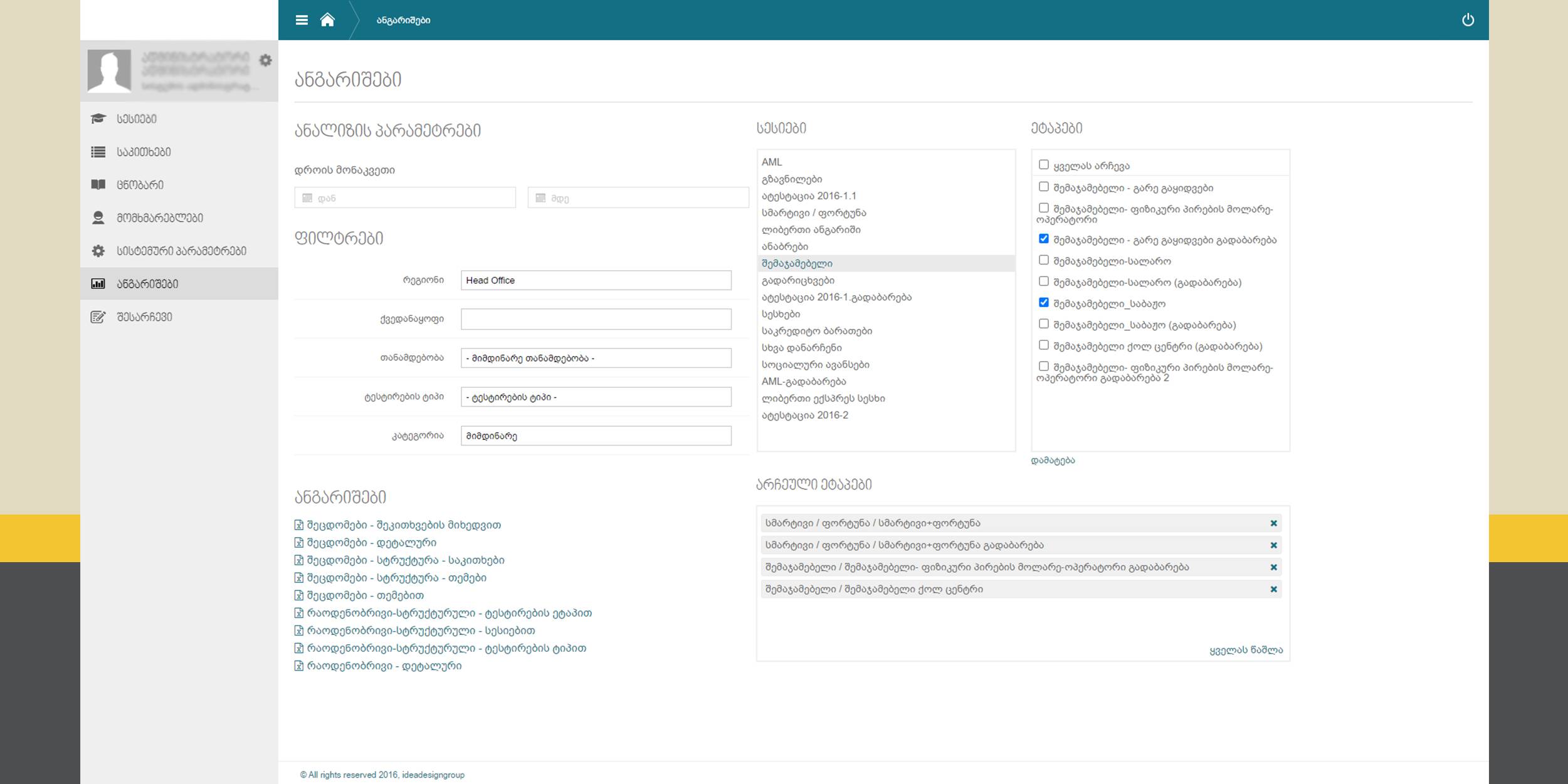The width and height of the screenshot is (1568, 784).
Task: Check შემაჯამებელი- ფიზიკური პირების მოლარე-ოპერატორი checkbox
Action: pos(1043,208)
